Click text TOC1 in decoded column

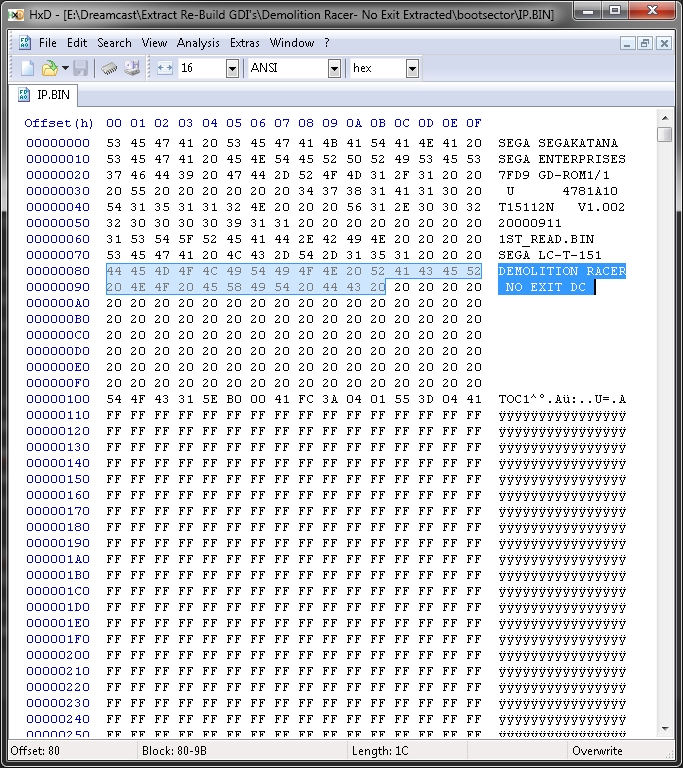pos(514,399)
